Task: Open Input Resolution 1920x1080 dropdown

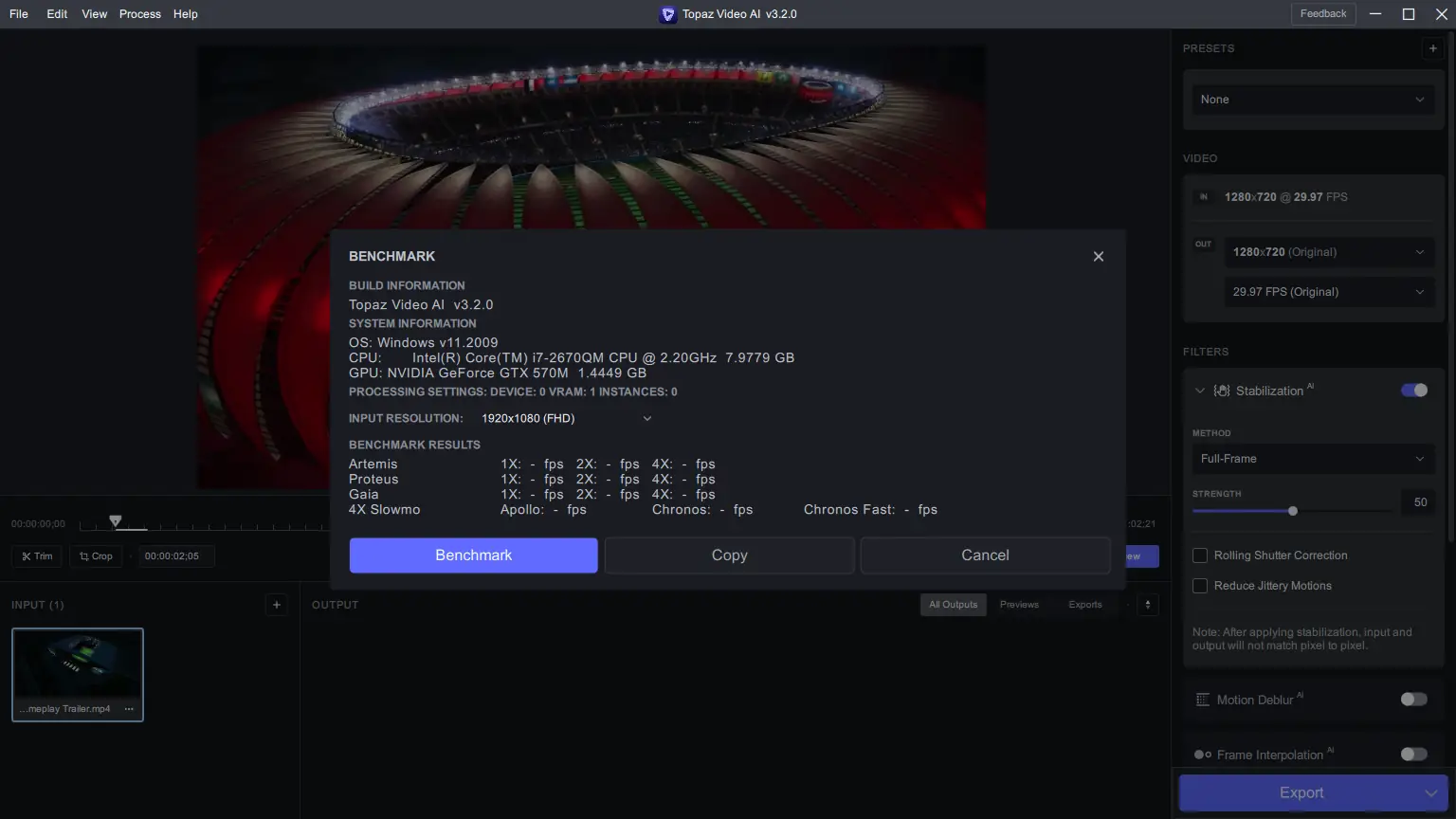Action: point(566,418)
